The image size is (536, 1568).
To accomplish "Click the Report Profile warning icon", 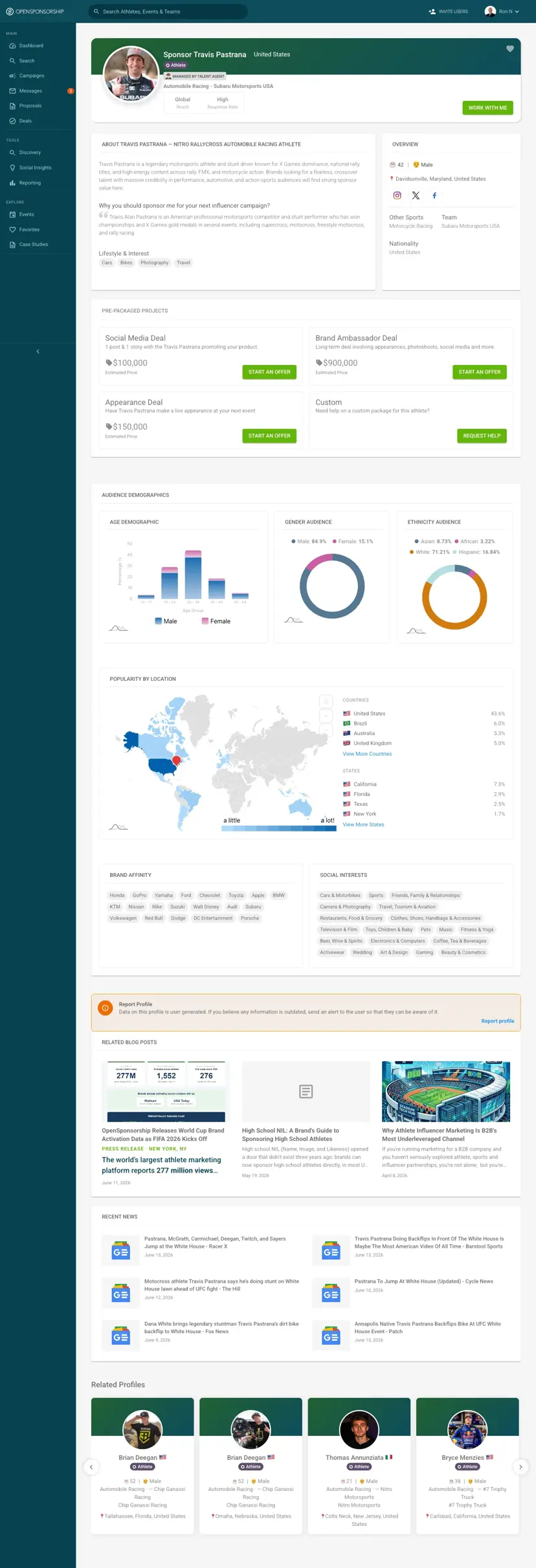I will (105, 1008).
